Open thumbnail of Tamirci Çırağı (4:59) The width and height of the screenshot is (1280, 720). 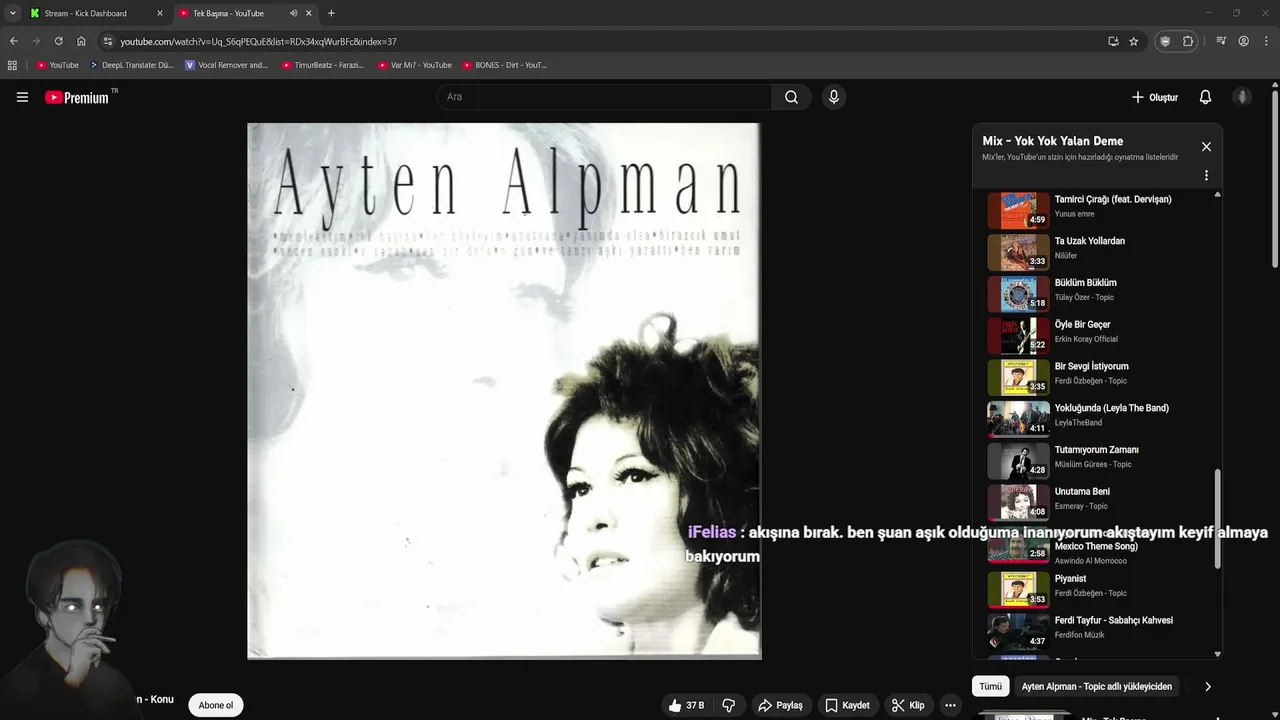point(1018,211)
